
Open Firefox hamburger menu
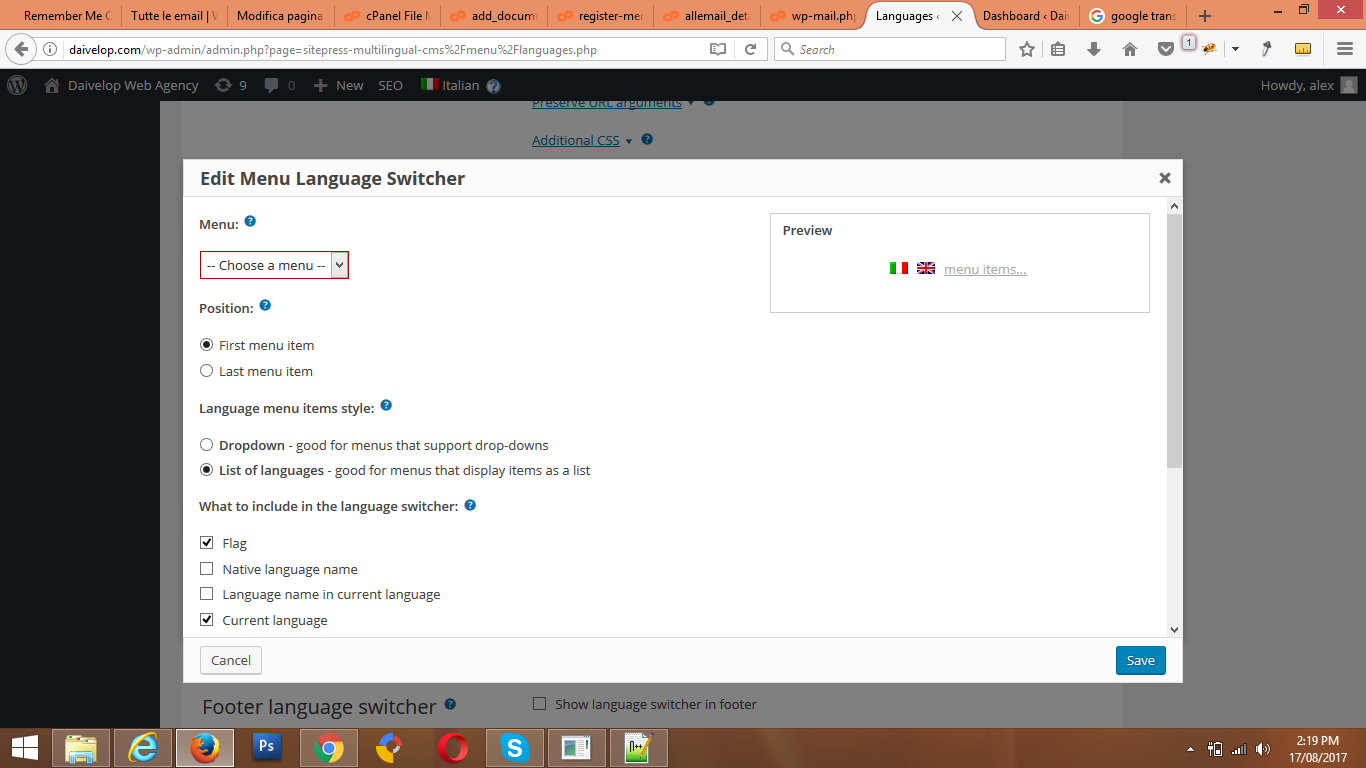pos(1345,49)
